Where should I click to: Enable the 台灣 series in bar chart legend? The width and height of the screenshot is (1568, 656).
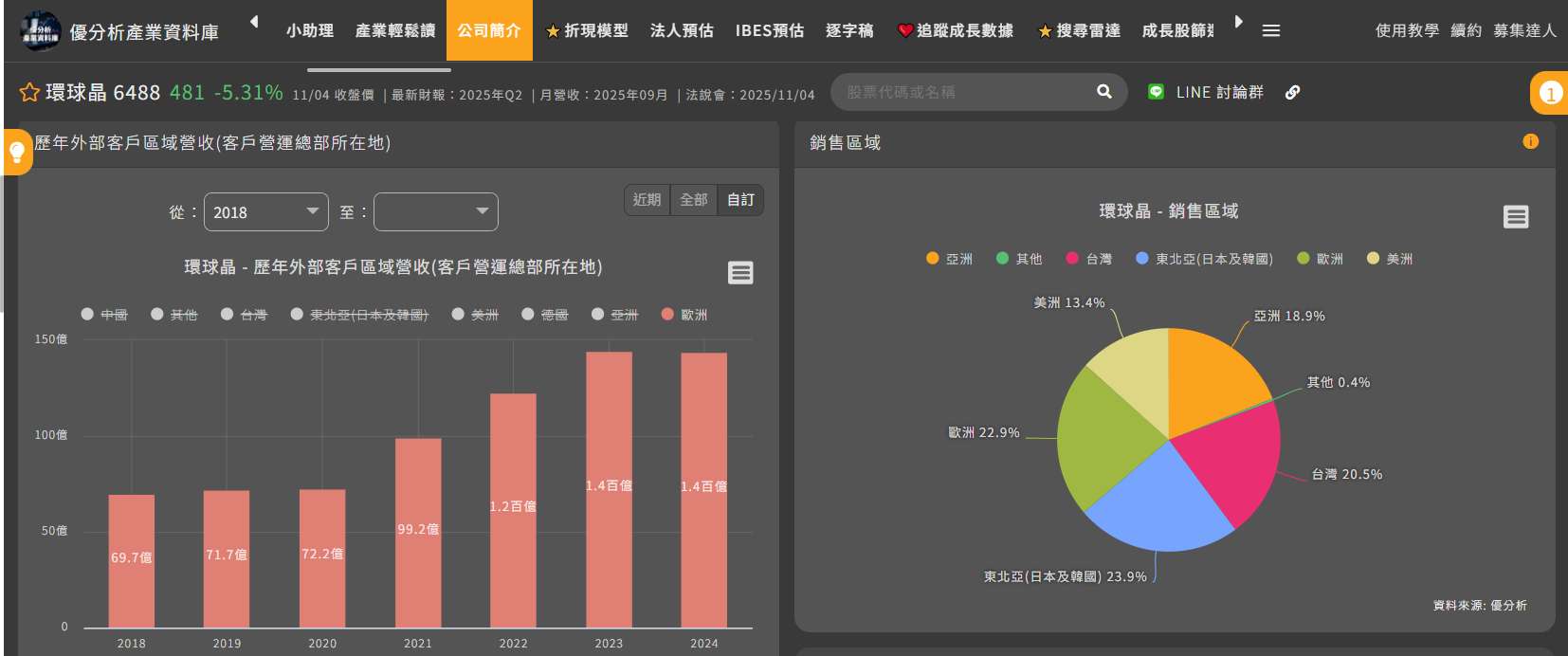tap(244, 315)
